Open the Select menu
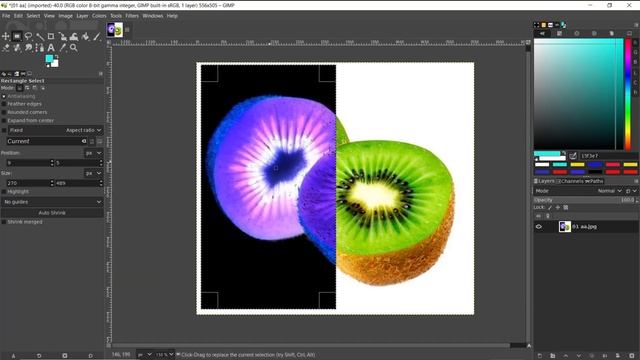The image size is (640, 360). coord(33,16)
